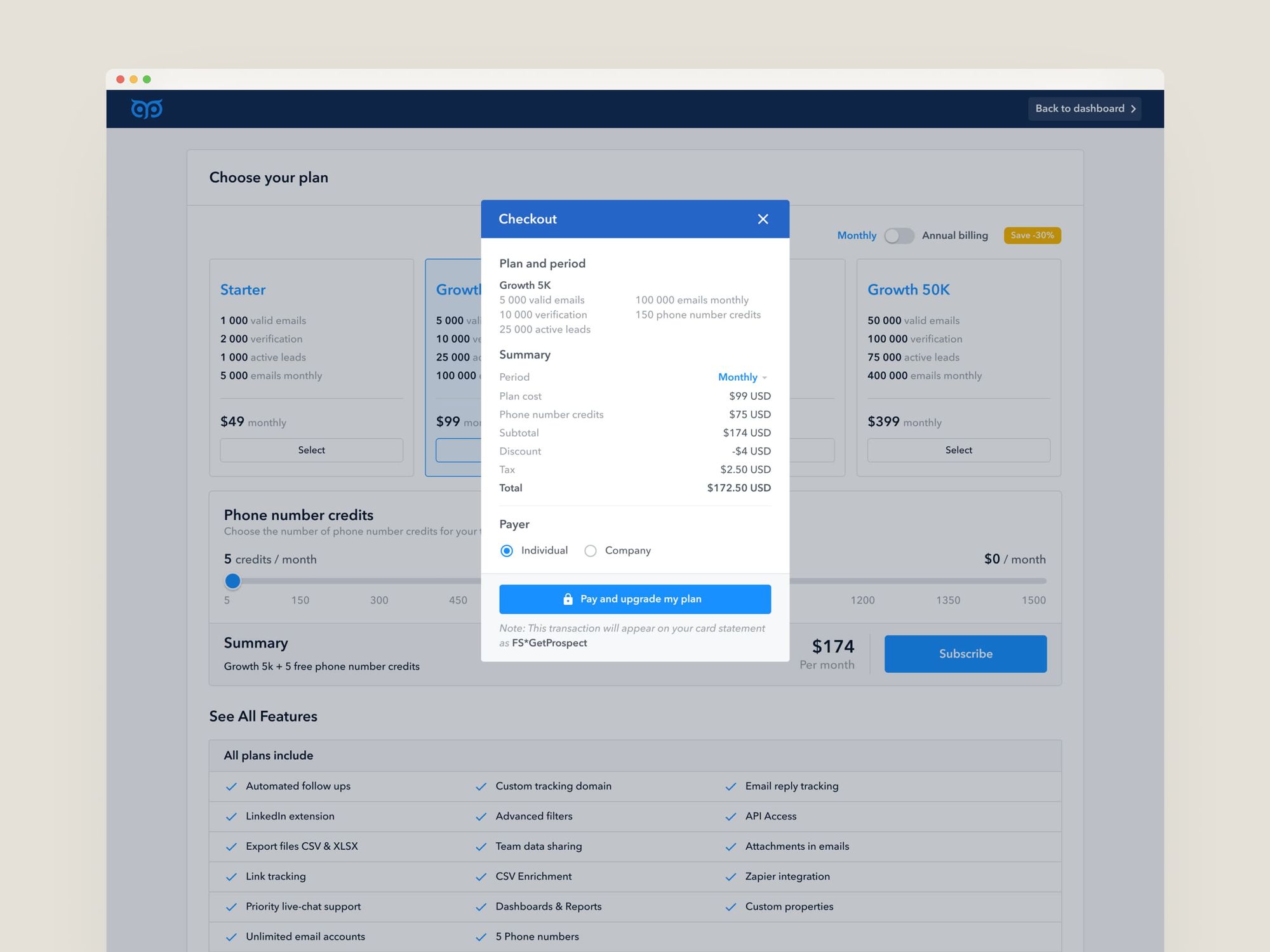Click the owl logo icon
Viewport: 1270px width, 952px height.
click(147, 109)
